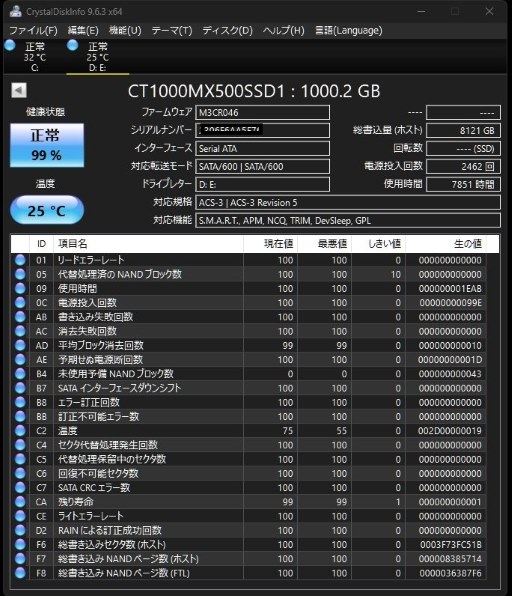This screenshot has height=596, width=512.
Task: Click the 最悪値 column header
Action: [325, 244]
